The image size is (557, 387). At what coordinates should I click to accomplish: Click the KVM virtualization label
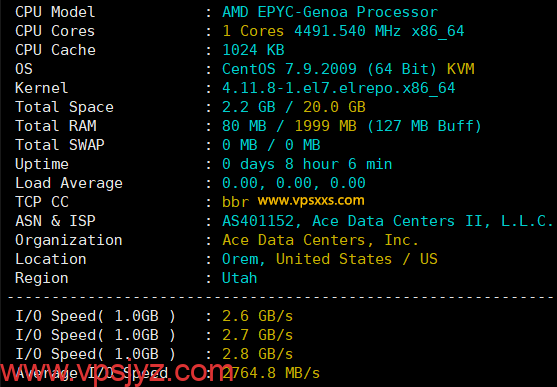[x=460, y=69]
